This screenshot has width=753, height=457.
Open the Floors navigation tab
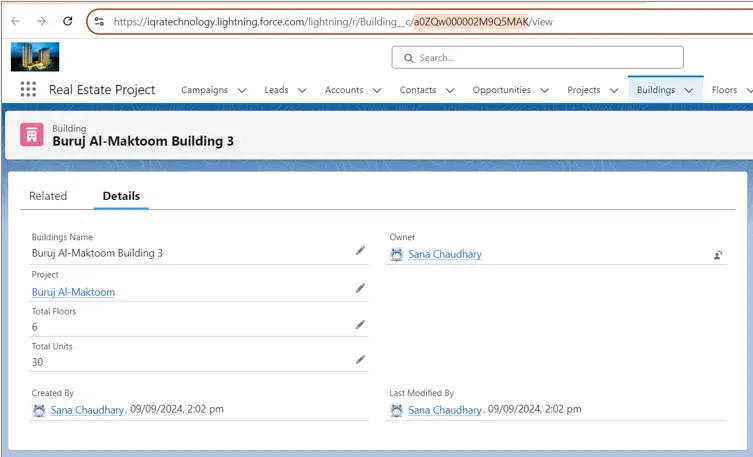[724, 90]
